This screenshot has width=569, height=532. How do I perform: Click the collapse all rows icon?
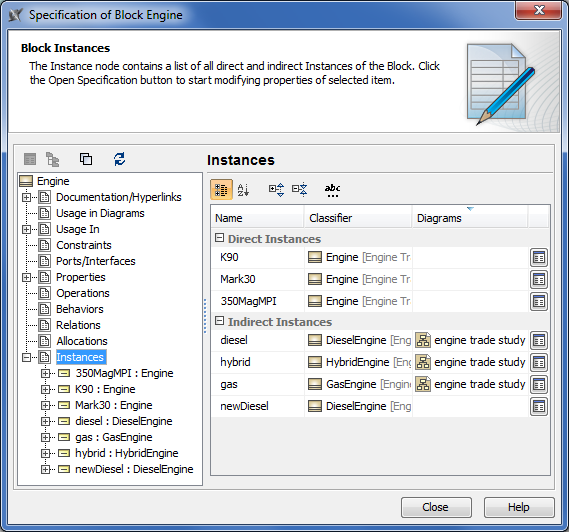click(300, 189)
